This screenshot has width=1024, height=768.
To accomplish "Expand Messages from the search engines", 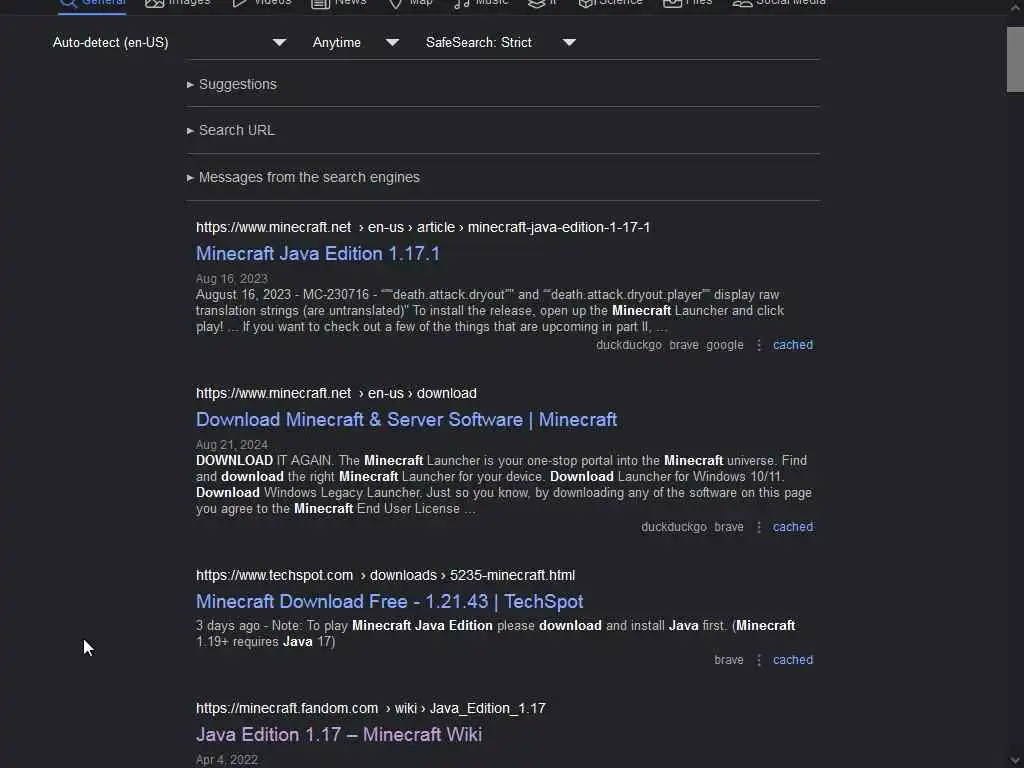I will pos(303,177).
